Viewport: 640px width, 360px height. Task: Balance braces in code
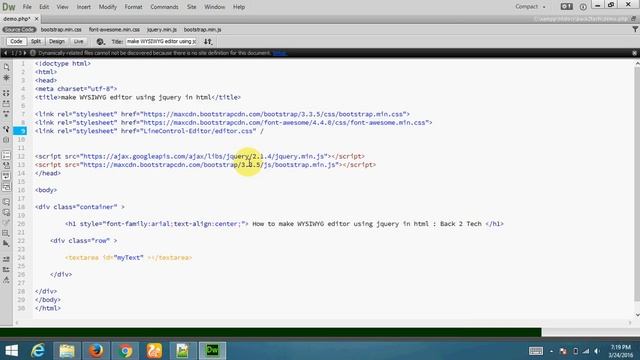(x=6, y=140)
